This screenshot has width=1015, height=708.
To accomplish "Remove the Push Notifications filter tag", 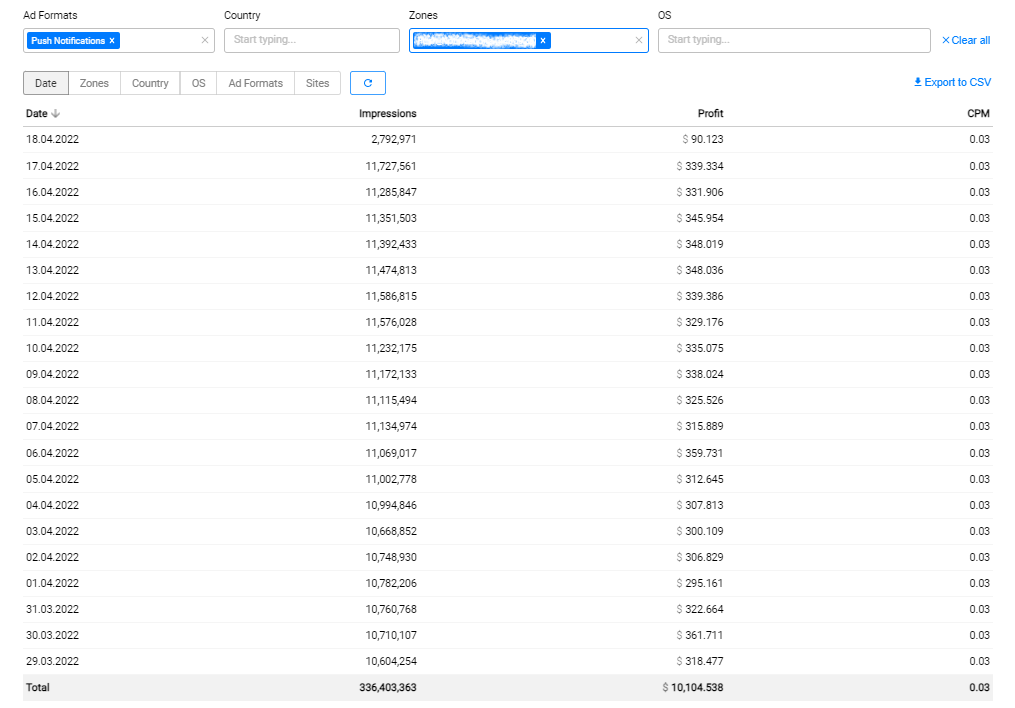I will pyautogui.click(x=112, y=41).
